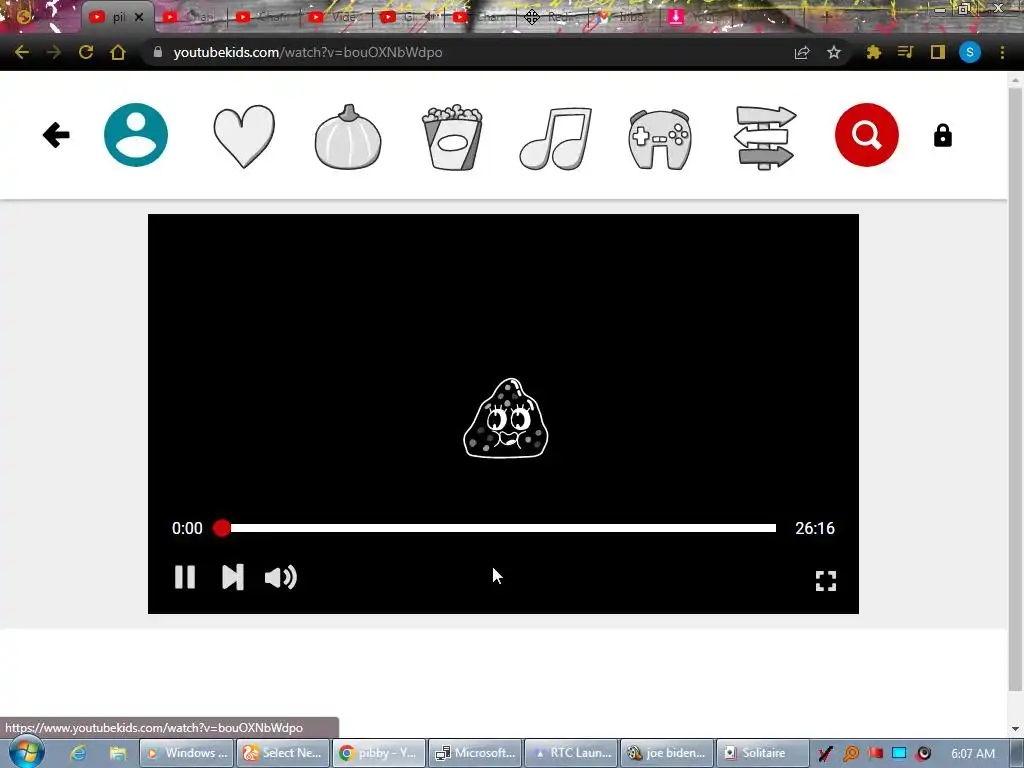Switch to the fourth YouTube tab labeled Vide
Screen dimensions: 1024x768
(336, 17)
